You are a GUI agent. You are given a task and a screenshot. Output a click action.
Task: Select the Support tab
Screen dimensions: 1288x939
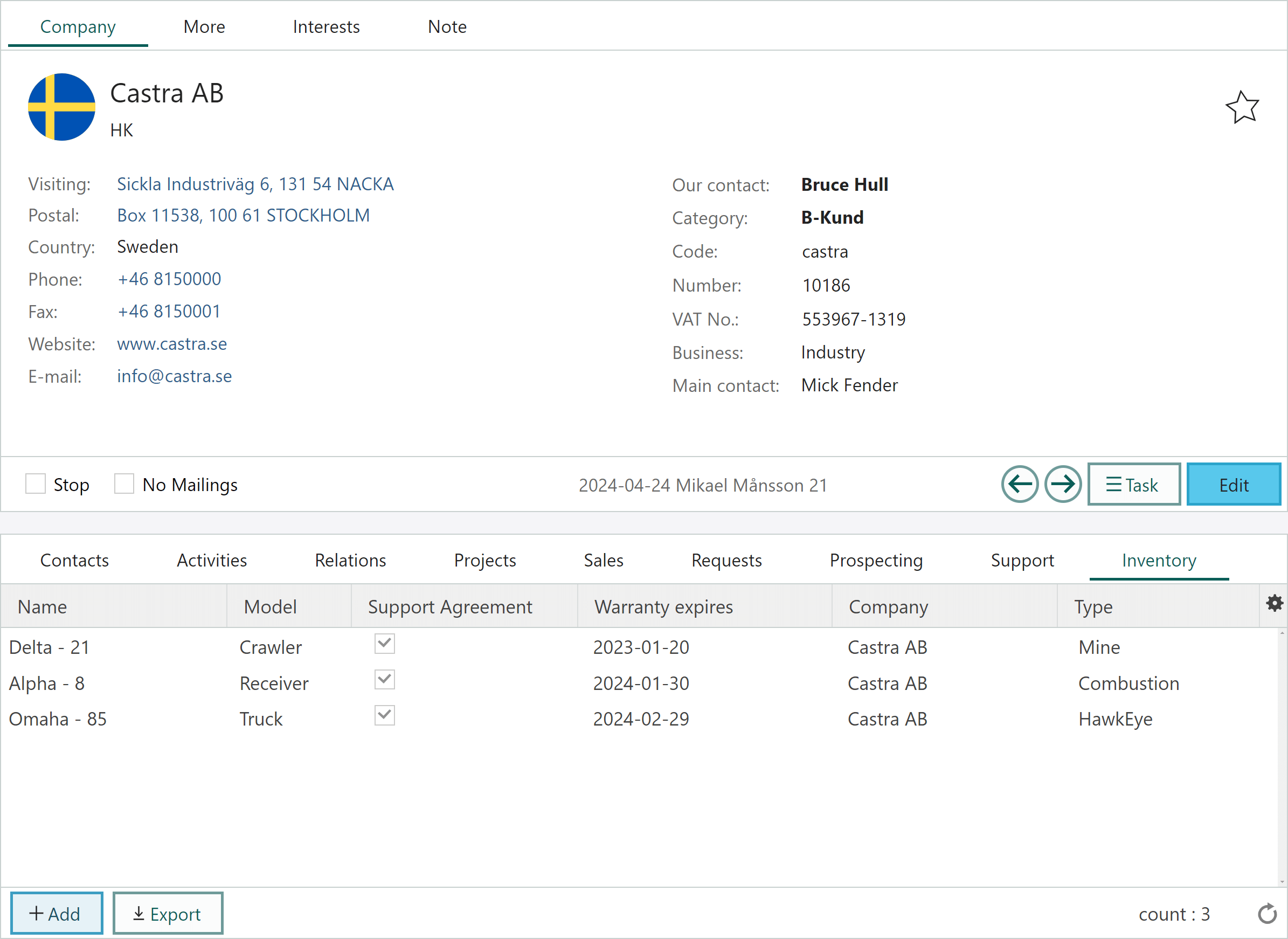click(1022, 560)
